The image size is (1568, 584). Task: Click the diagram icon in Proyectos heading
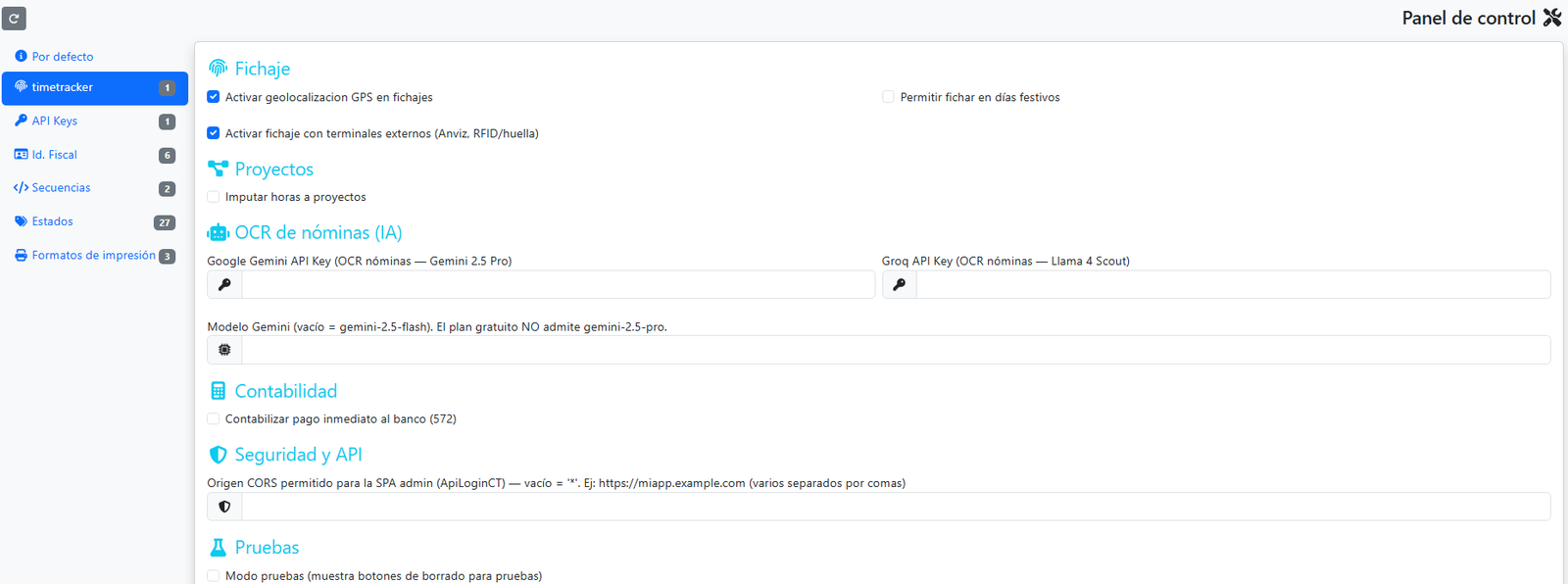(x=218, y=169)
